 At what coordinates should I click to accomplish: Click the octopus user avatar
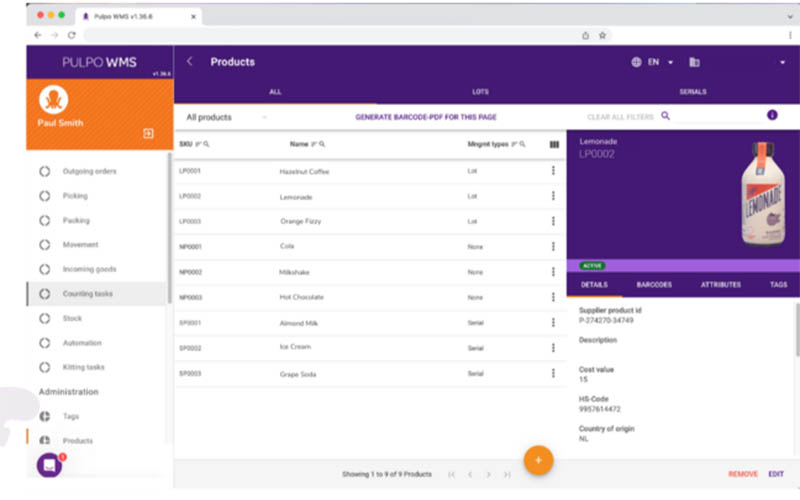pos(54,99)
